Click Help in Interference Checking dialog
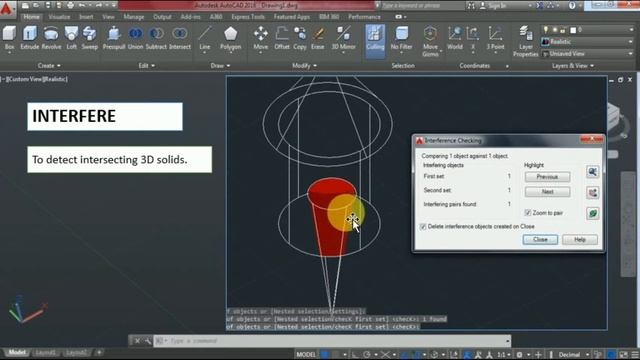Viewport: 640px width, 360px height. coord(580,240)
